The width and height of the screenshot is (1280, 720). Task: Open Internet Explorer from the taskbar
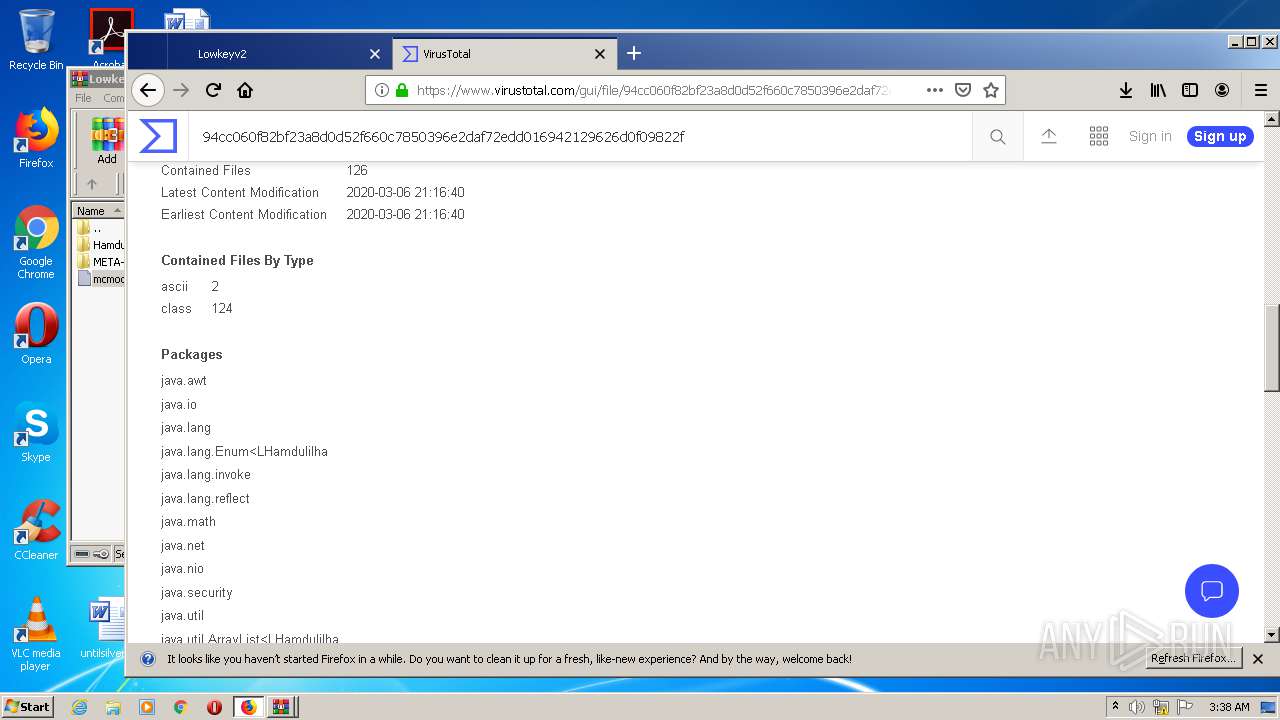[x=79, y=707]
